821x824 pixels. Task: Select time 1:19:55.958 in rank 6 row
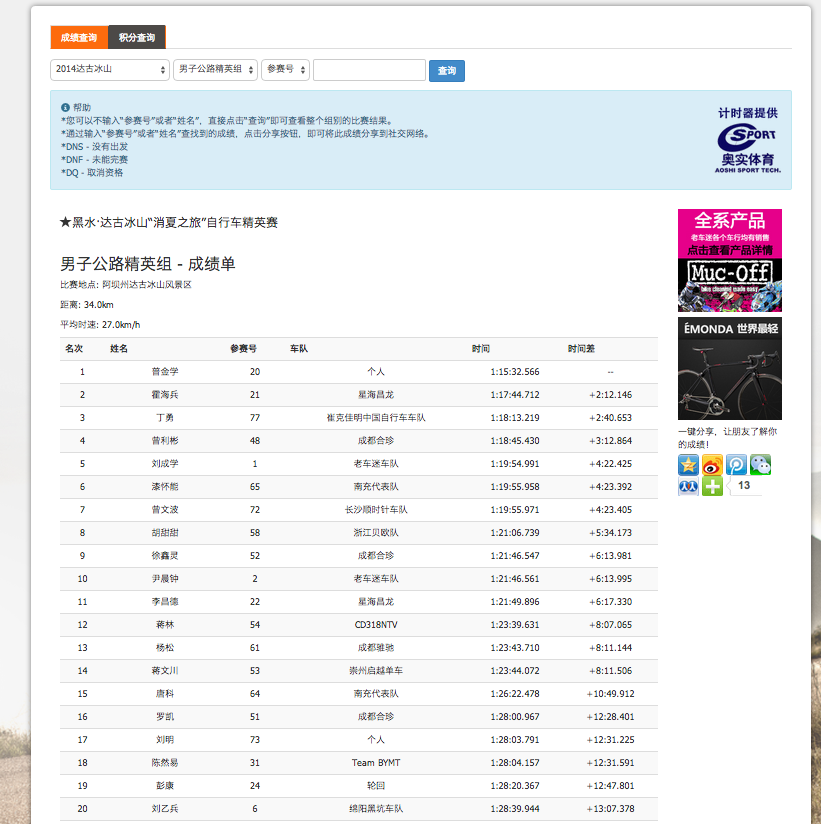point(515,487)
